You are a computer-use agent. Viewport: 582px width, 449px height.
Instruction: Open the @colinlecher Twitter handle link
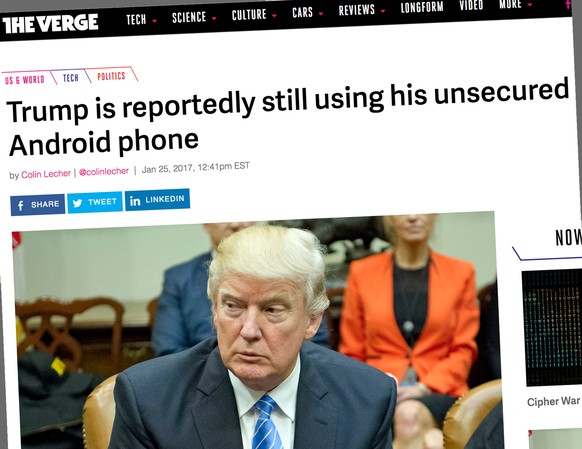click(104, 171)
